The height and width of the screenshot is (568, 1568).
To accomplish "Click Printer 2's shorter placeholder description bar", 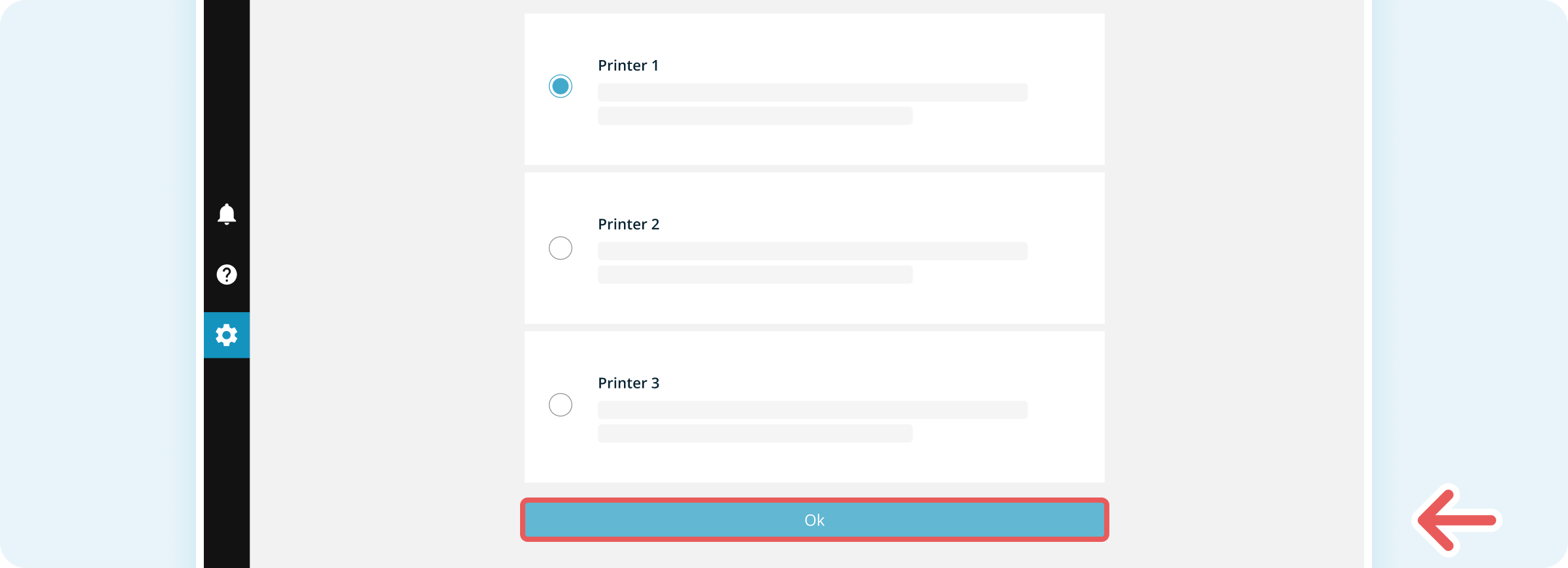I will click(x=755, y=275).
